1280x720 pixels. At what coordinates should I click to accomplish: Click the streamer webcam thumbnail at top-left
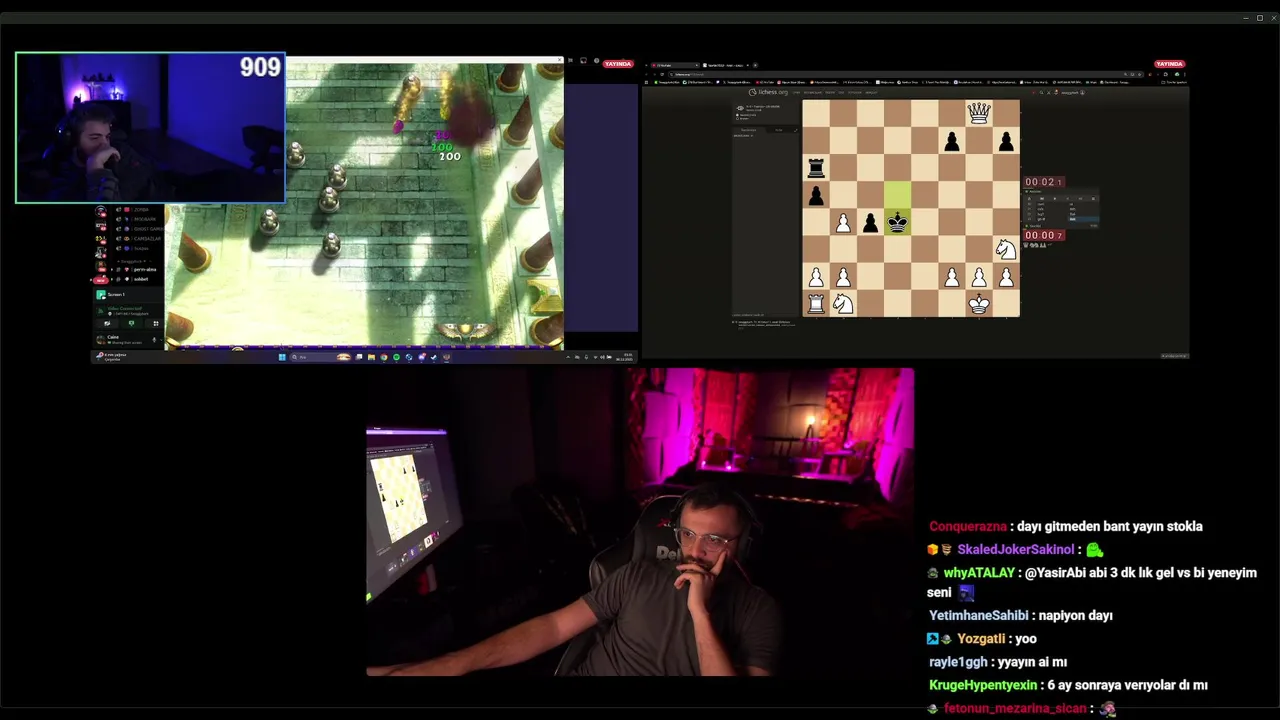[150, 128]
